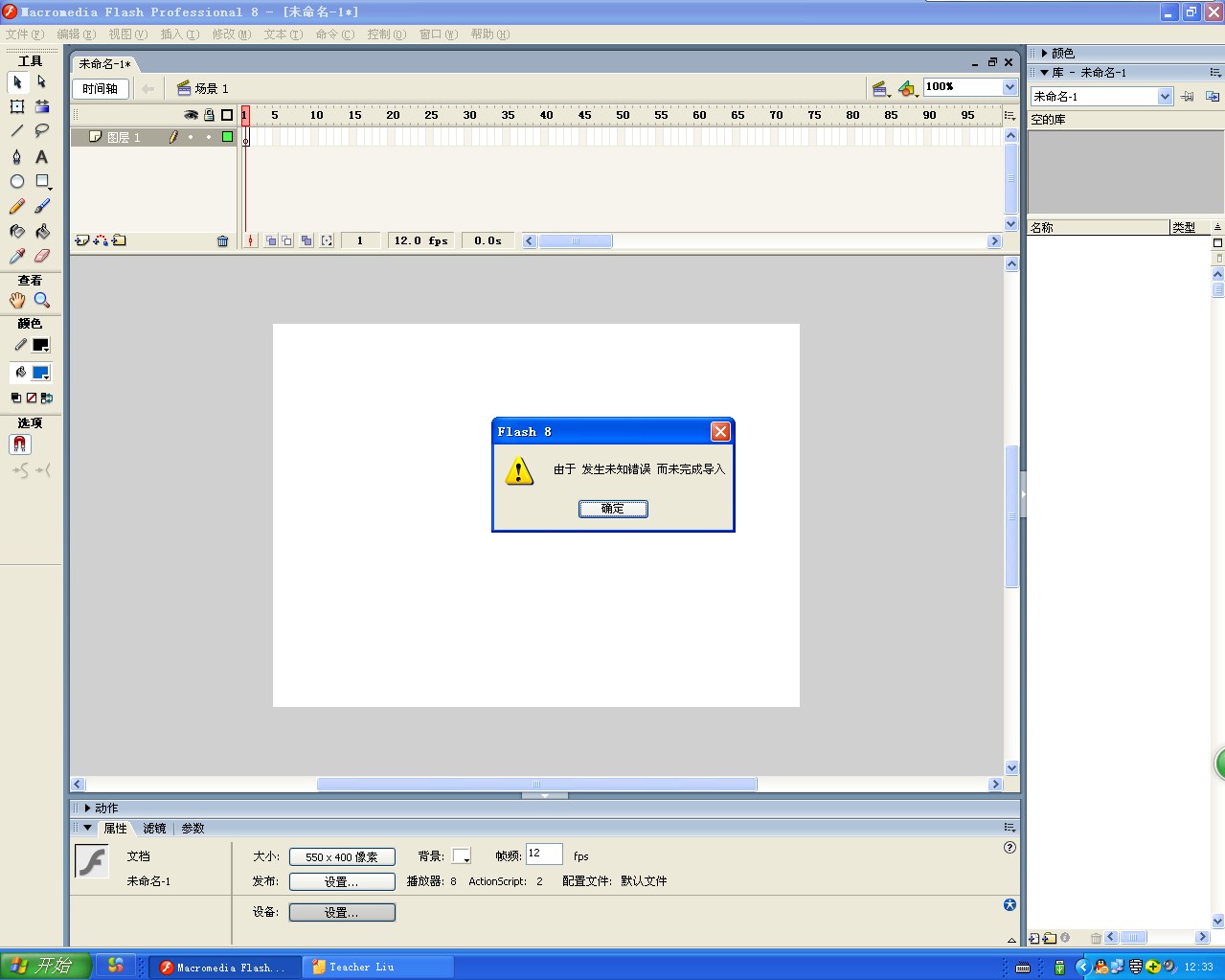
Task: Open the background color swatch in Properties
Action: tap(462, 855)
